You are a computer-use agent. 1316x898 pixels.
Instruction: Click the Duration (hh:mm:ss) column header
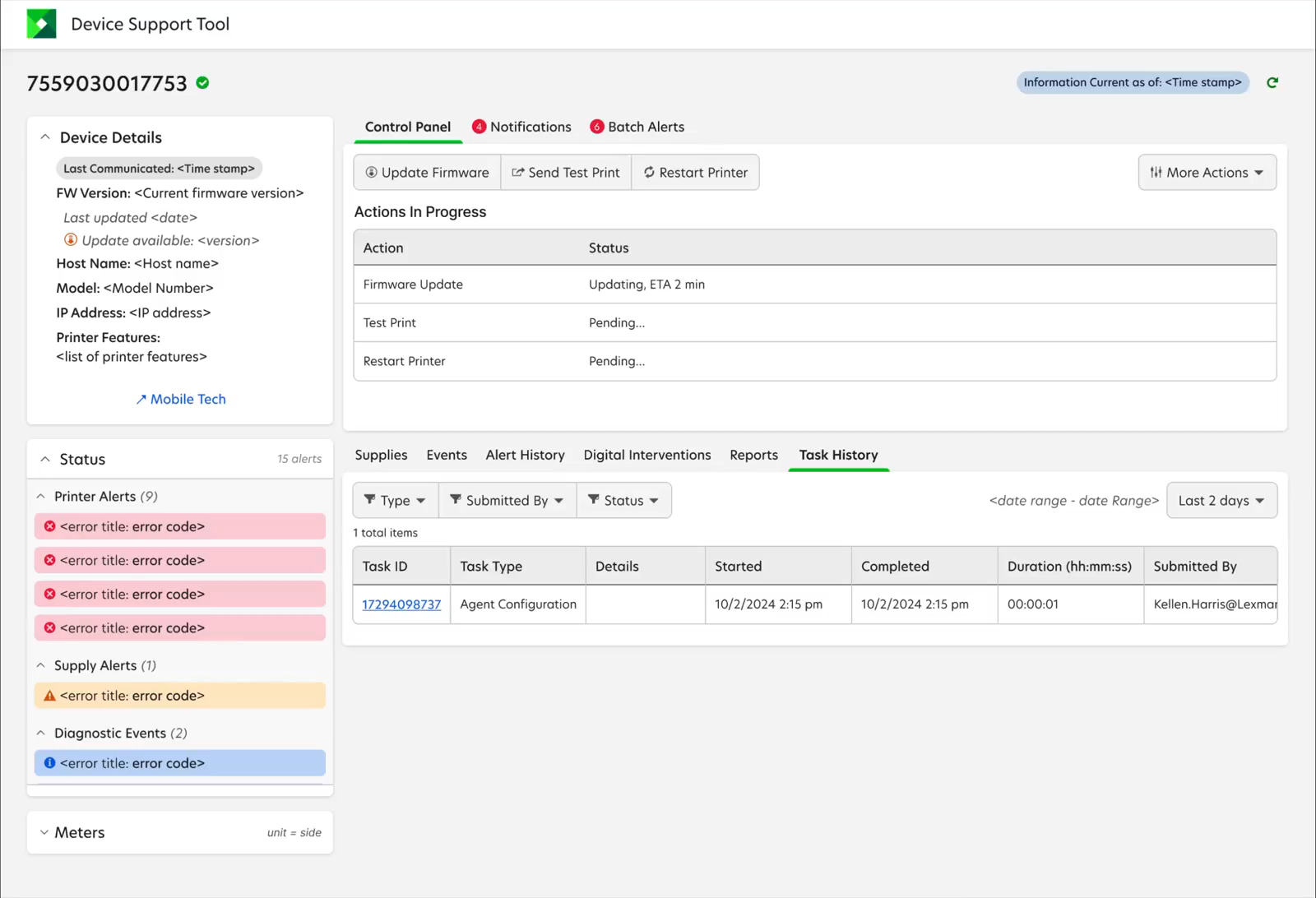(x=1070, y=566)
